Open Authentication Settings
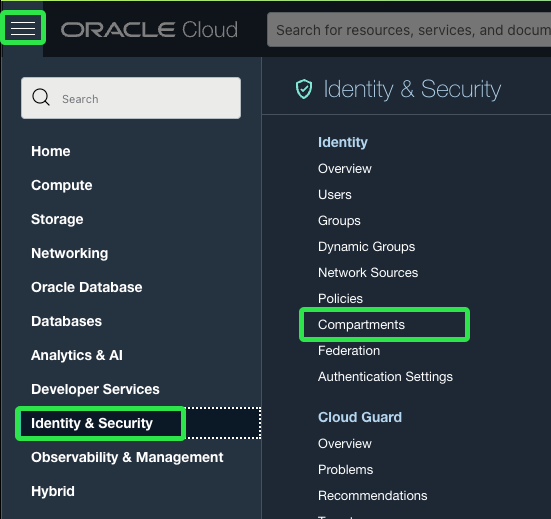This screenshot has height=519, width=551. pyautogui.click(x=385, y=377)
